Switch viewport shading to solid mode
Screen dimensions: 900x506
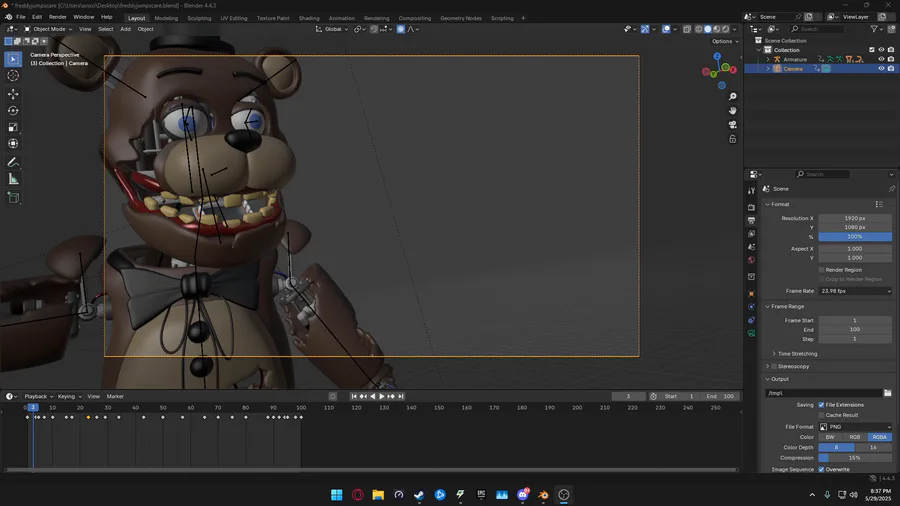[x=708, y=29]
